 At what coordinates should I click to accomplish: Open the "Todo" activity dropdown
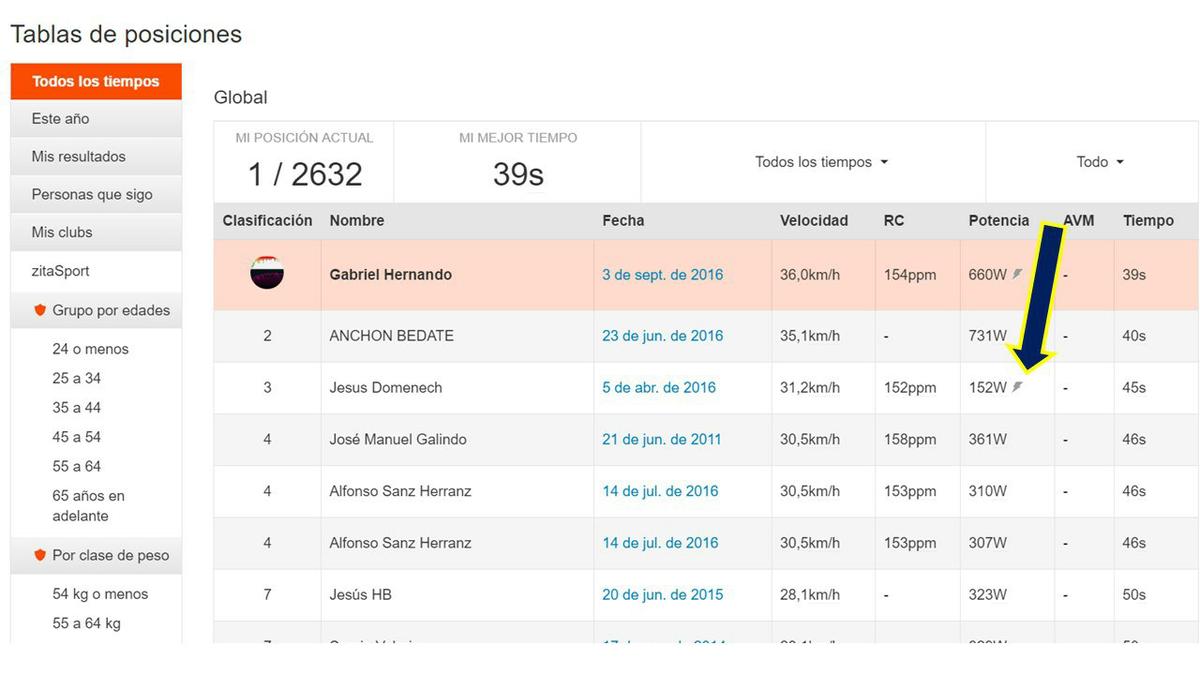(x=1098, y=161)
